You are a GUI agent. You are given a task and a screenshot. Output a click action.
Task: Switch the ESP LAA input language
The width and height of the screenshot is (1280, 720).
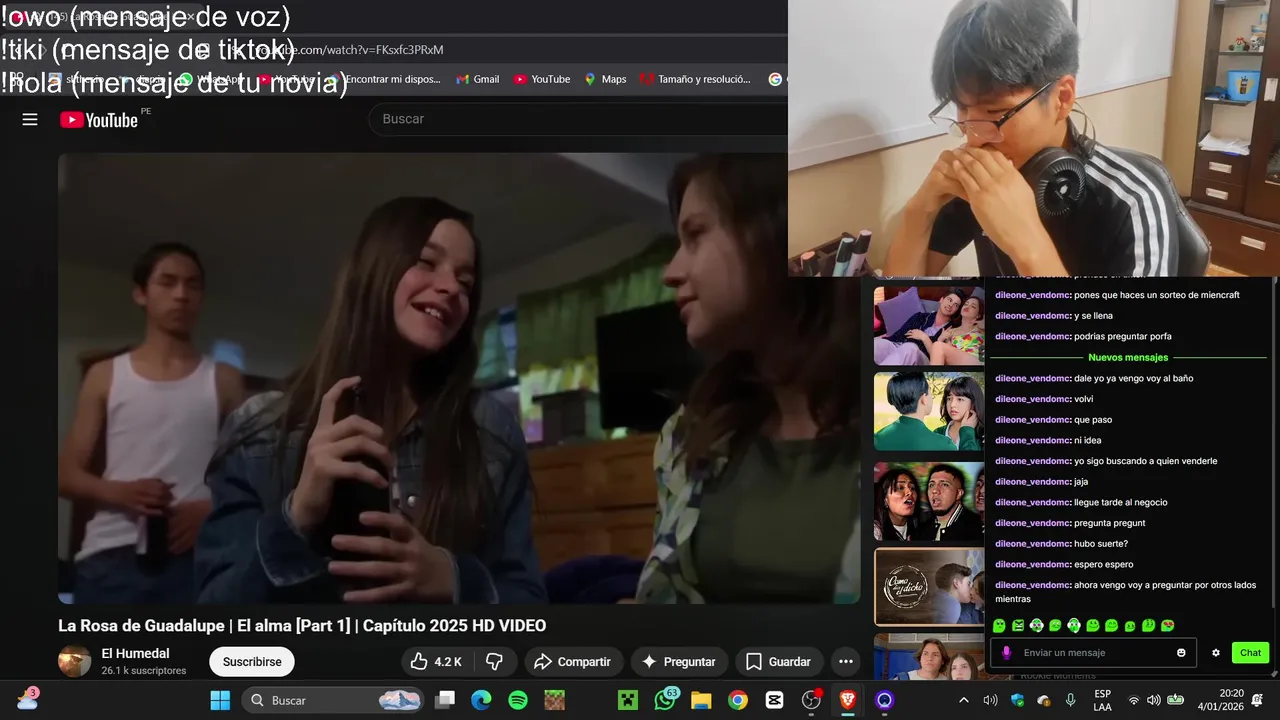(1102, 700)
